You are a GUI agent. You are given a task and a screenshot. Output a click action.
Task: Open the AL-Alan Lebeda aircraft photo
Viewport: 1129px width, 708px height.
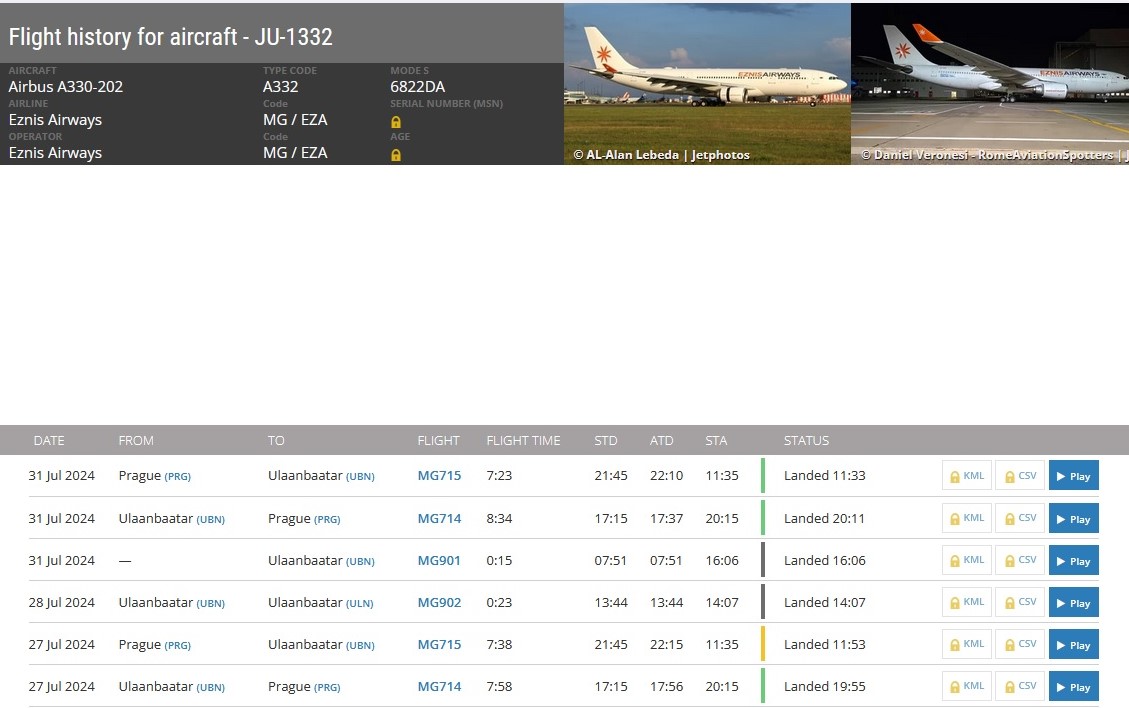[707, 84]
